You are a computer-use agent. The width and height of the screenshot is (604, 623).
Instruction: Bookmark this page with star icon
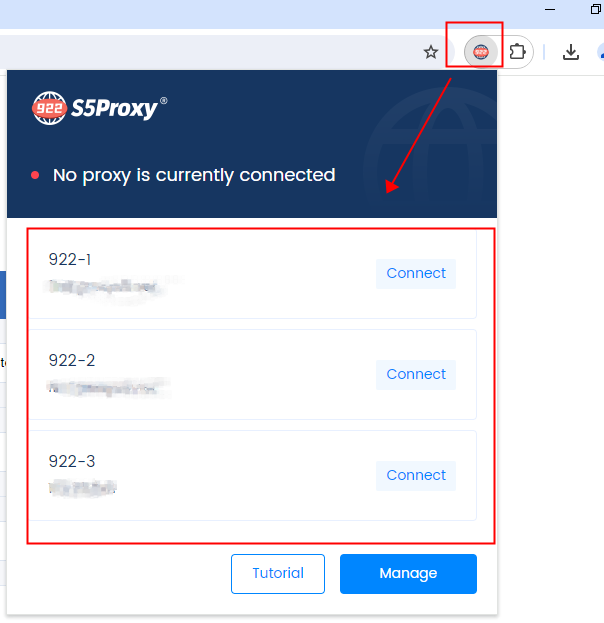coord(431,52)
